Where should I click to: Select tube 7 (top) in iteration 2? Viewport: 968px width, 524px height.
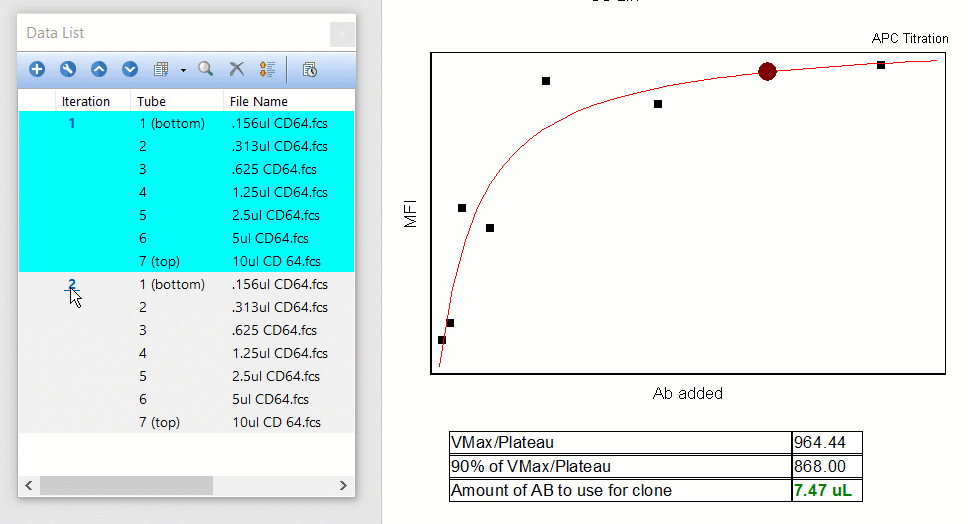(159, 422)
